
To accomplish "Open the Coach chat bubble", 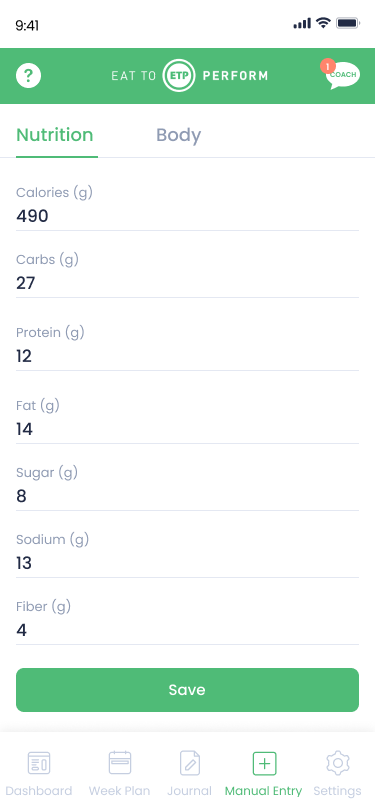I will (340, 75).
